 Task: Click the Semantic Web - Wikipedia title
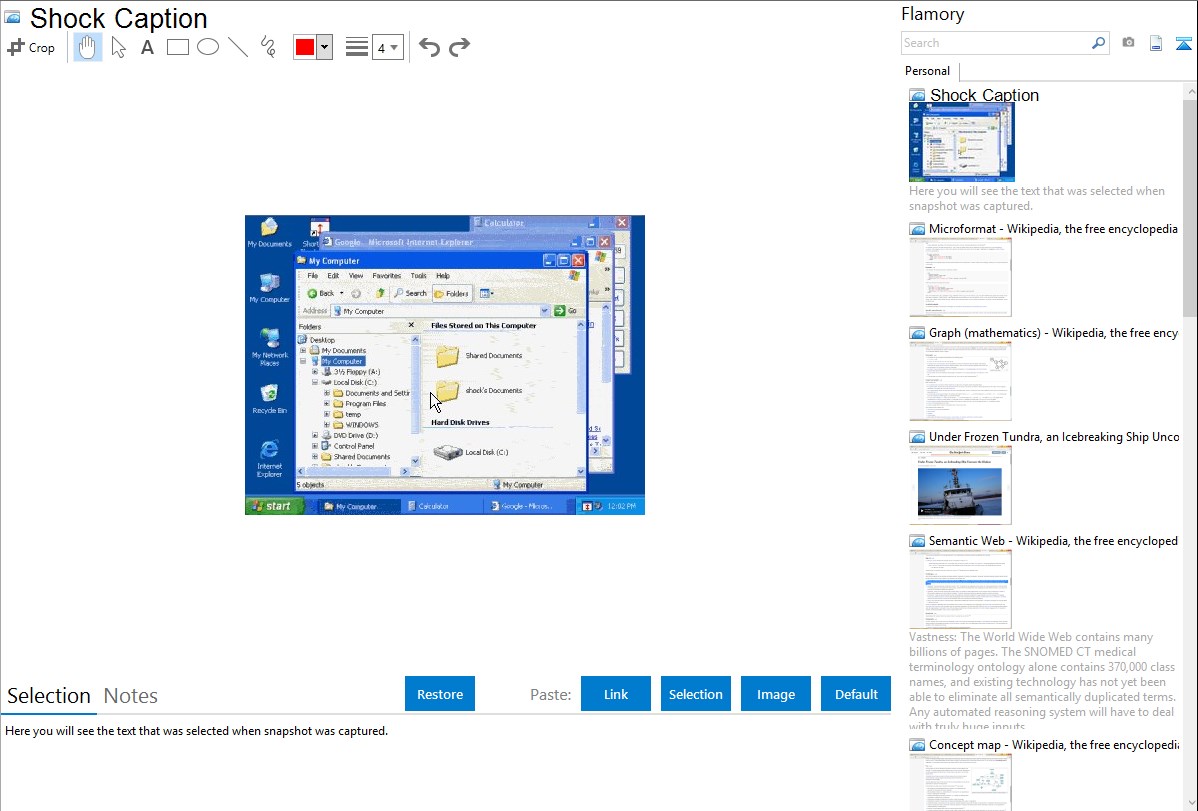coord(1053,540)
